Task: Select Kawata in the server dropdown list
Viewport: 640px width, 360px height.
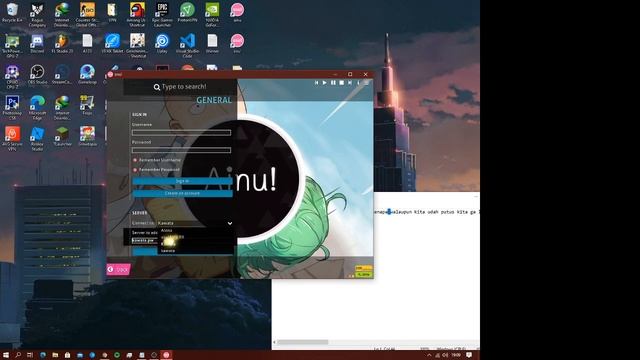Action: tap(168, 251)
